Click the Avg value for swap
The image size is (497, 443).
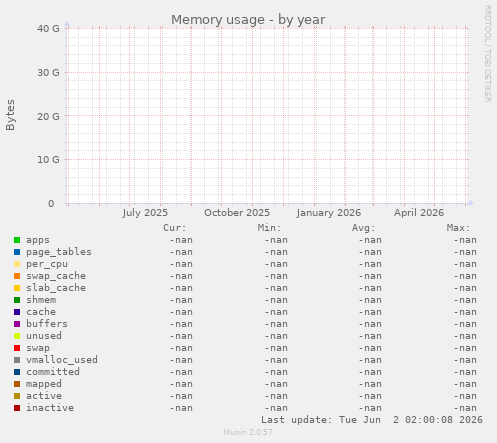click(x=370, y=348)
